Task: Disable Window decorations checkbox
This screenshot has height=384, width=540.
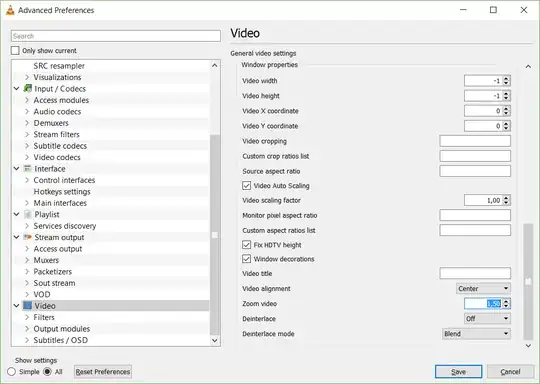Action: coord(246,259)
